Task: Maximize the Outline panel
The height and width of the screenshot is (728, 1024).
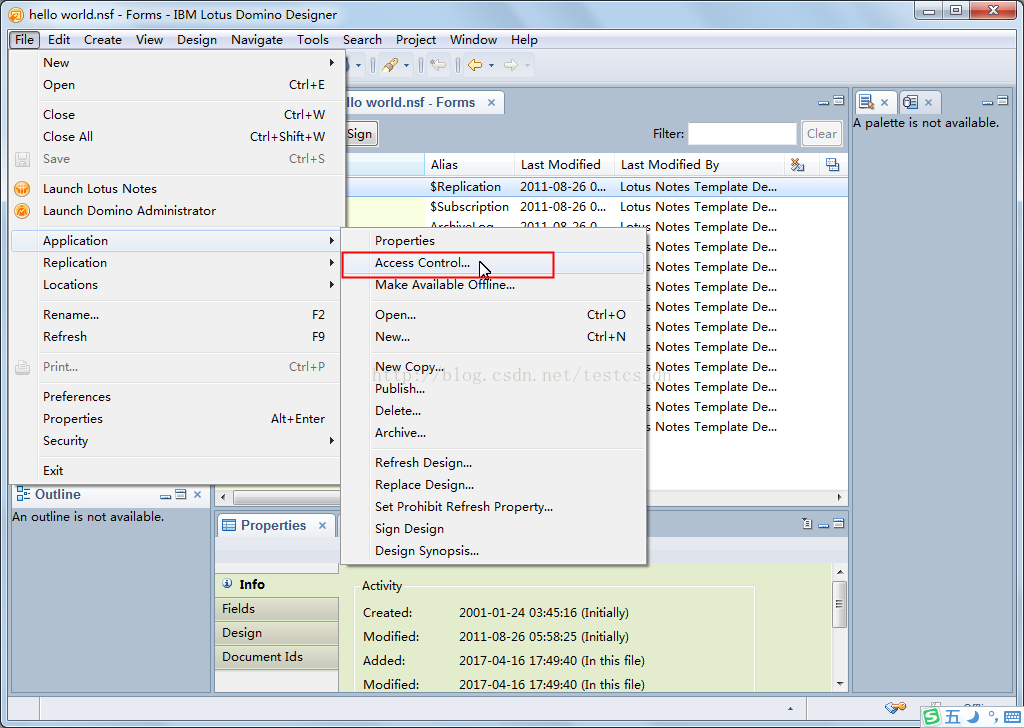Action: 181,494
